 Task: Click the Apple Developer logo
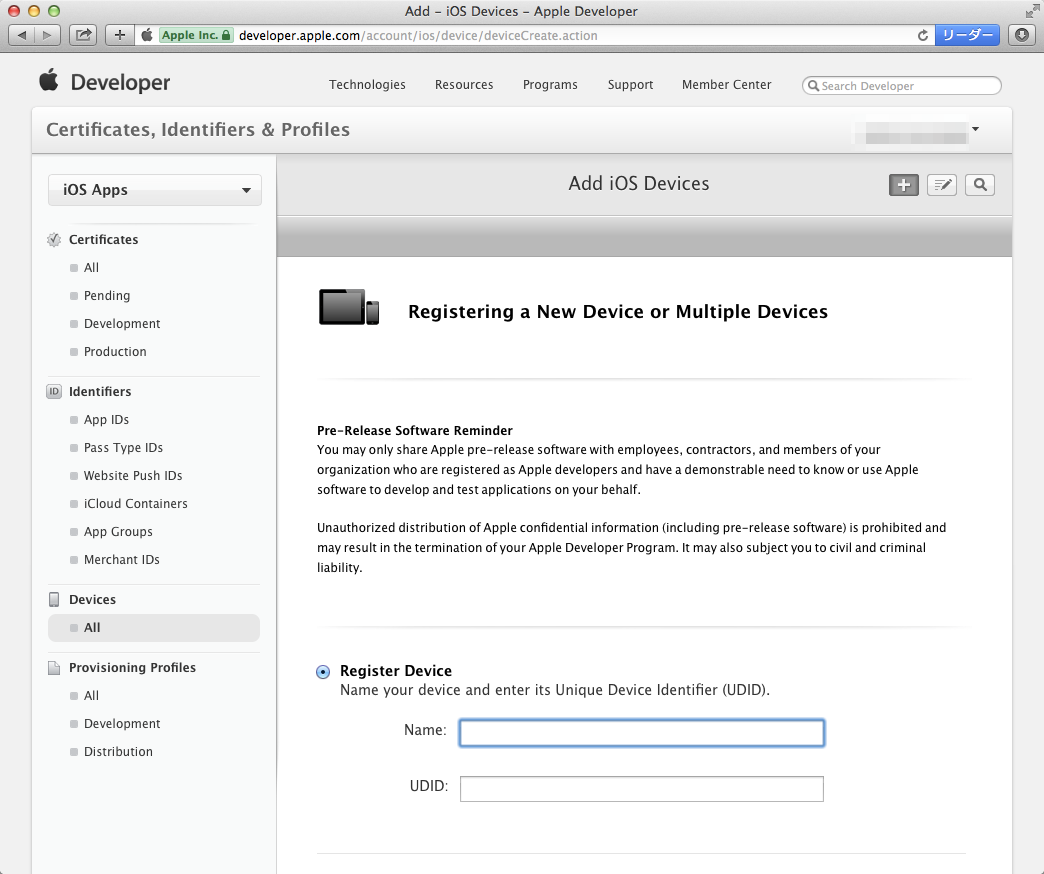pyautogui.click(x=104, y=82)
